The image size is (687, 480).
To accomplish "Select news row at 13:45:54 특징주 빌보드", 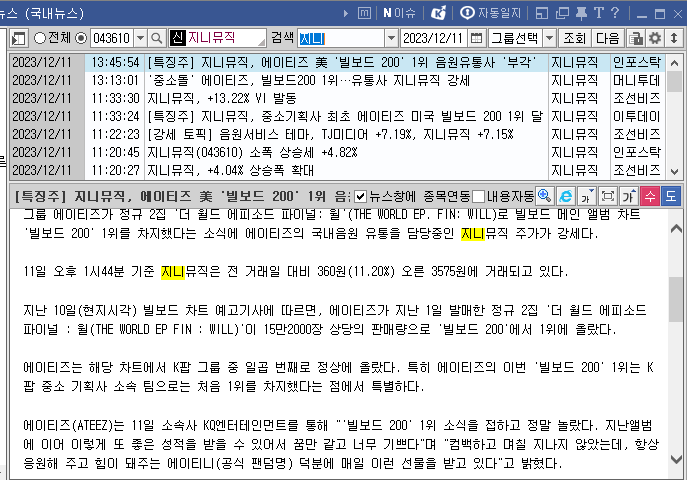I will click(x=336, y=63).
